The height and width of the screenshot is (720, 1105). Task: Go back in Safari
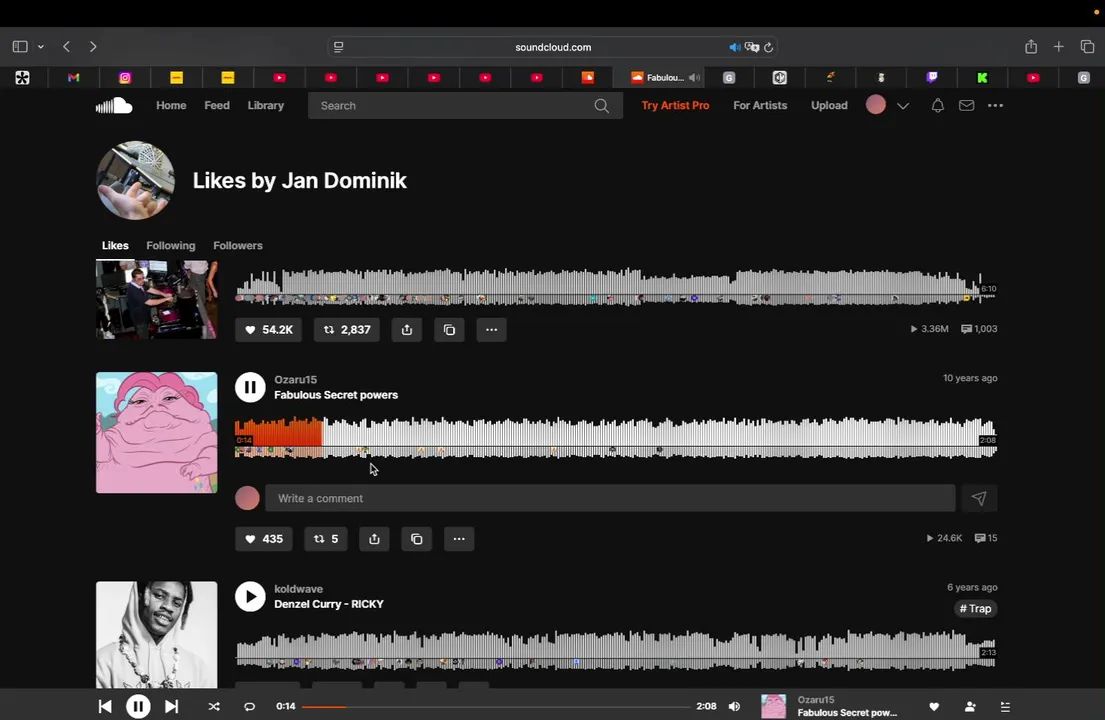(66, 46)
